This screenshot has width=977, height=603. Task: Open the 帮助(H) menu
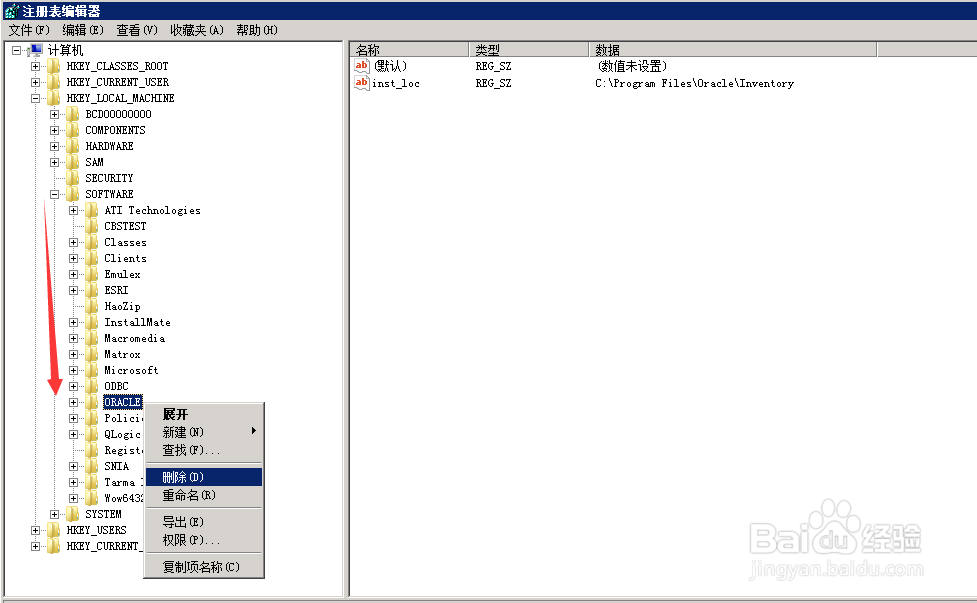click(256, 30)
